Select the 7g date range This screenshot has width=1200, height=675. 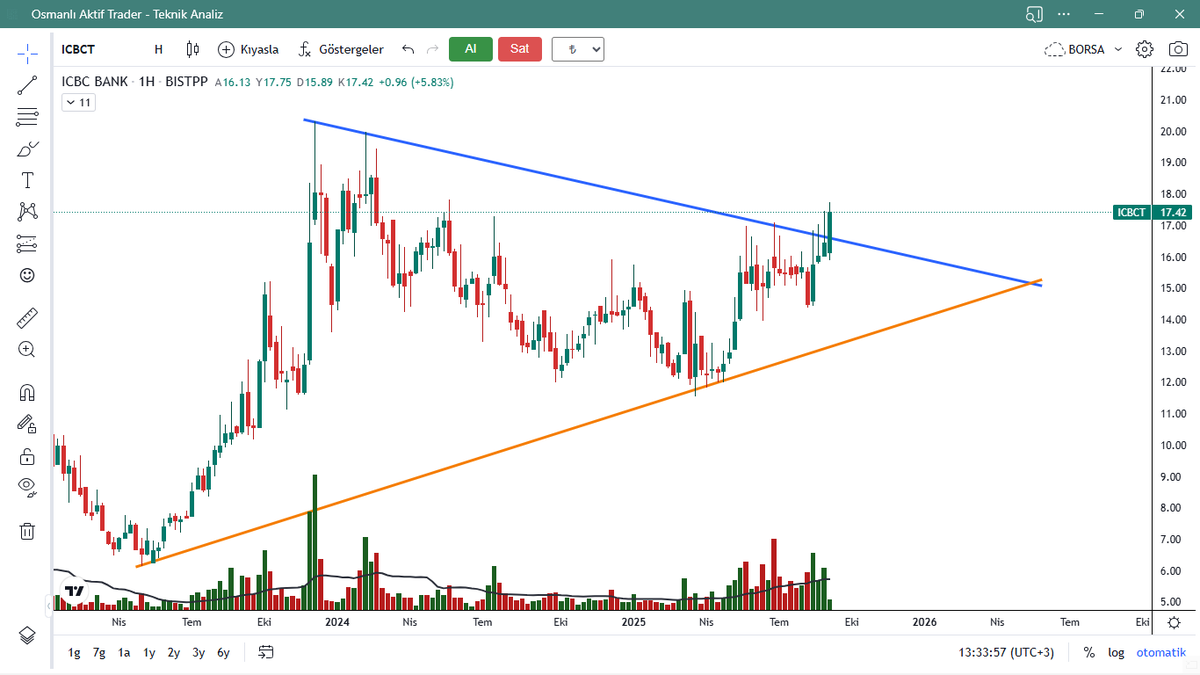pos(99,652)
